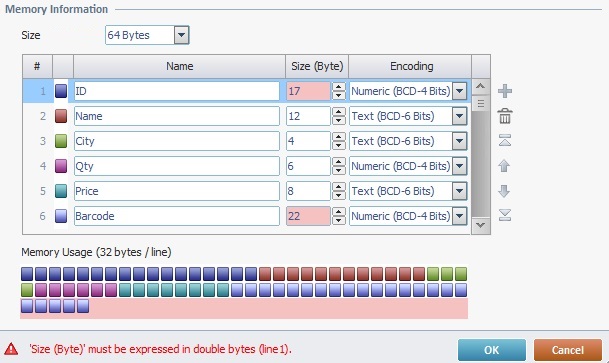Open encoding dropdown for City row
Screen dimensions: 609x363
click(459, 141)
